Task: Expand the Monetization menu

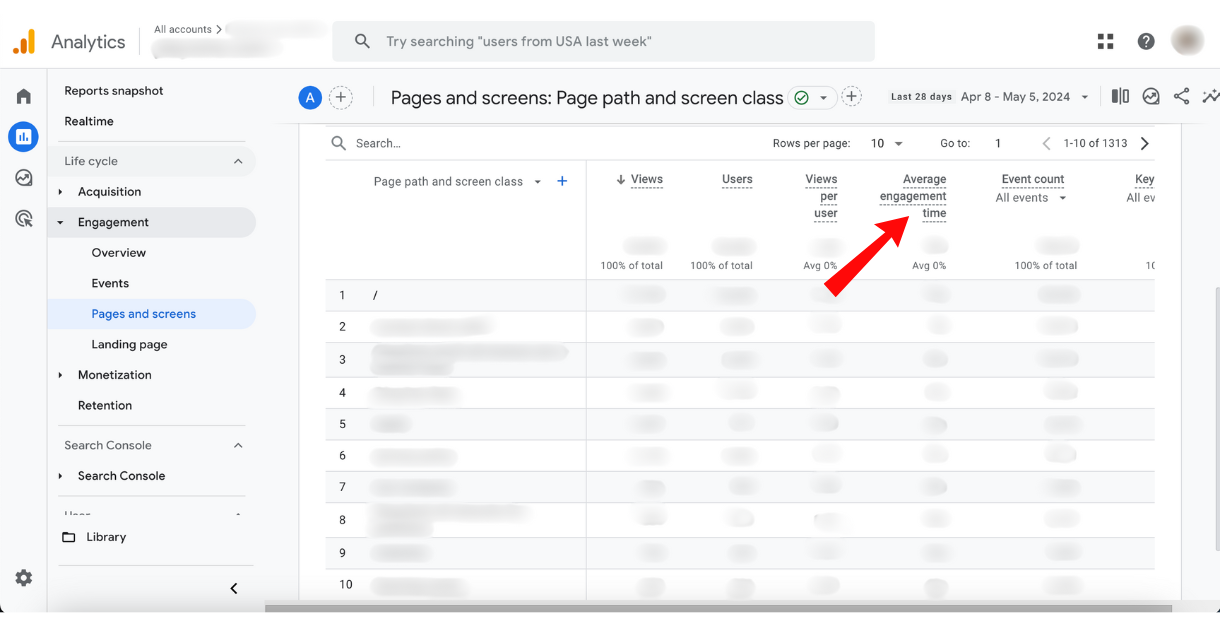Action: coord(114,375)
